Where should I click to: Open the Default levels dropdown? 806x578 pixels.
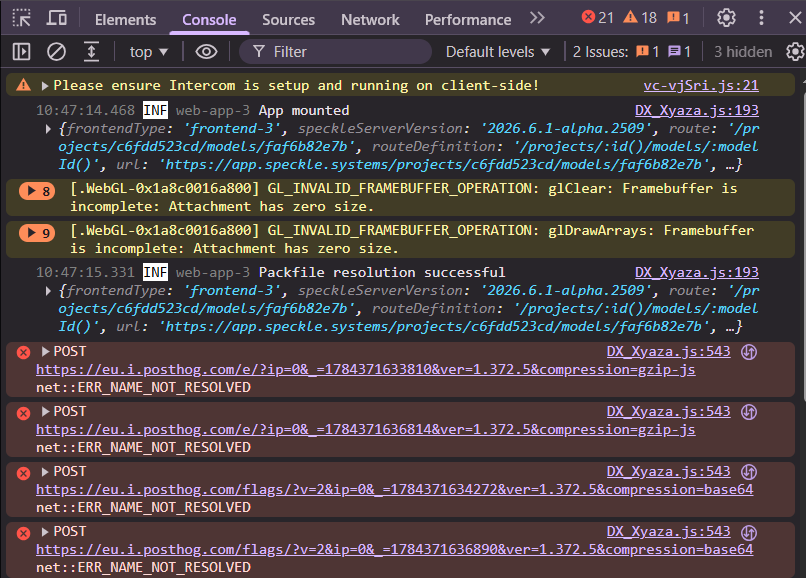click(x=498, y=51)
